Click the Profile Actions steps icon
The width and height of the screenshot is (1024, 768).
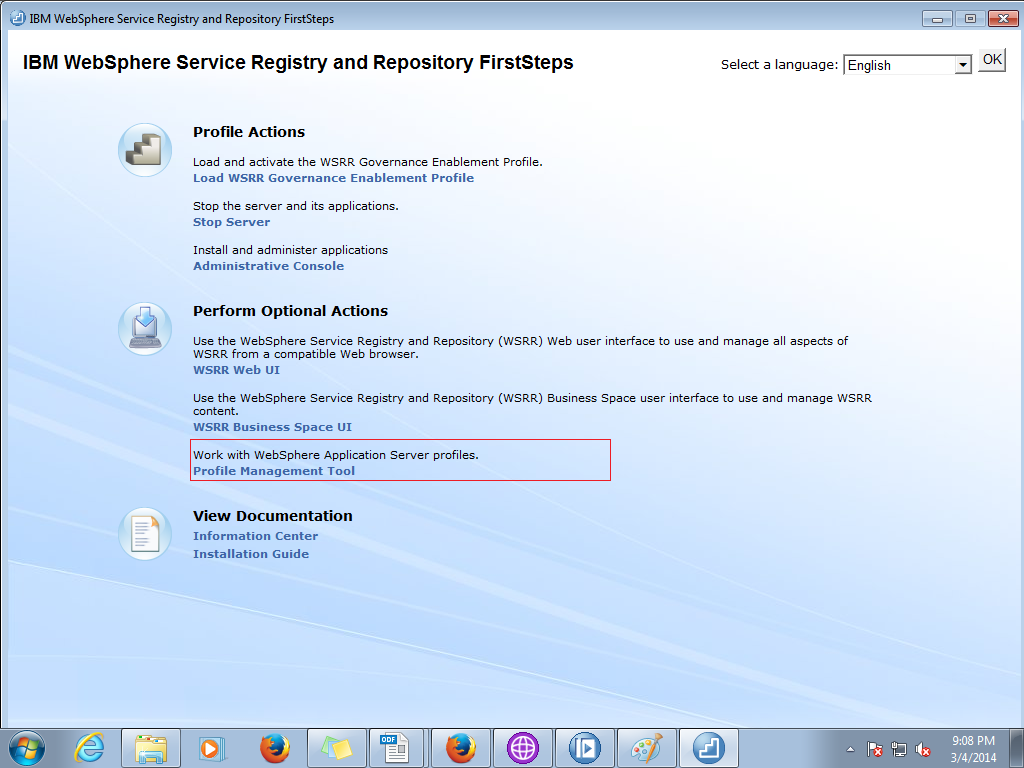click(145, 150)
